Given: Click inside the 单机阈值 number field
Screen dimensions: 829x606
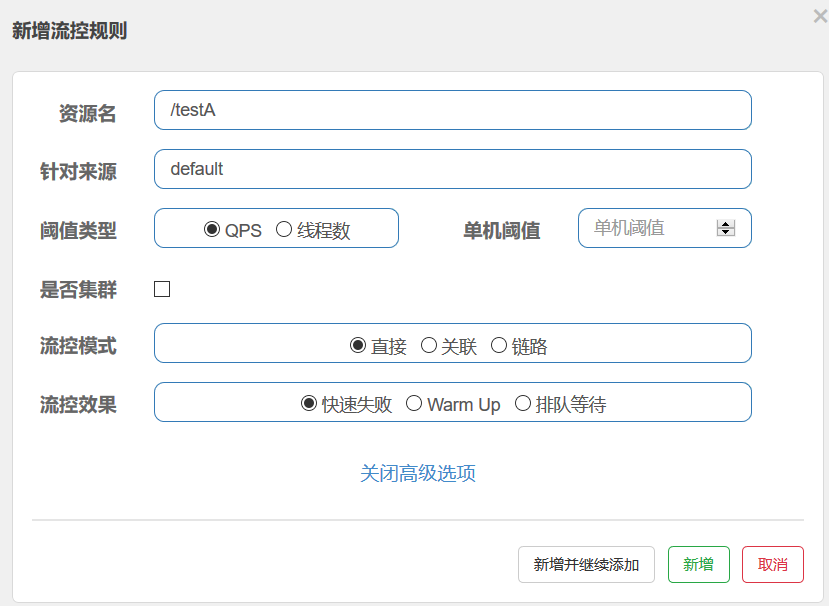Looking at the screenshot, I should 650,228.
